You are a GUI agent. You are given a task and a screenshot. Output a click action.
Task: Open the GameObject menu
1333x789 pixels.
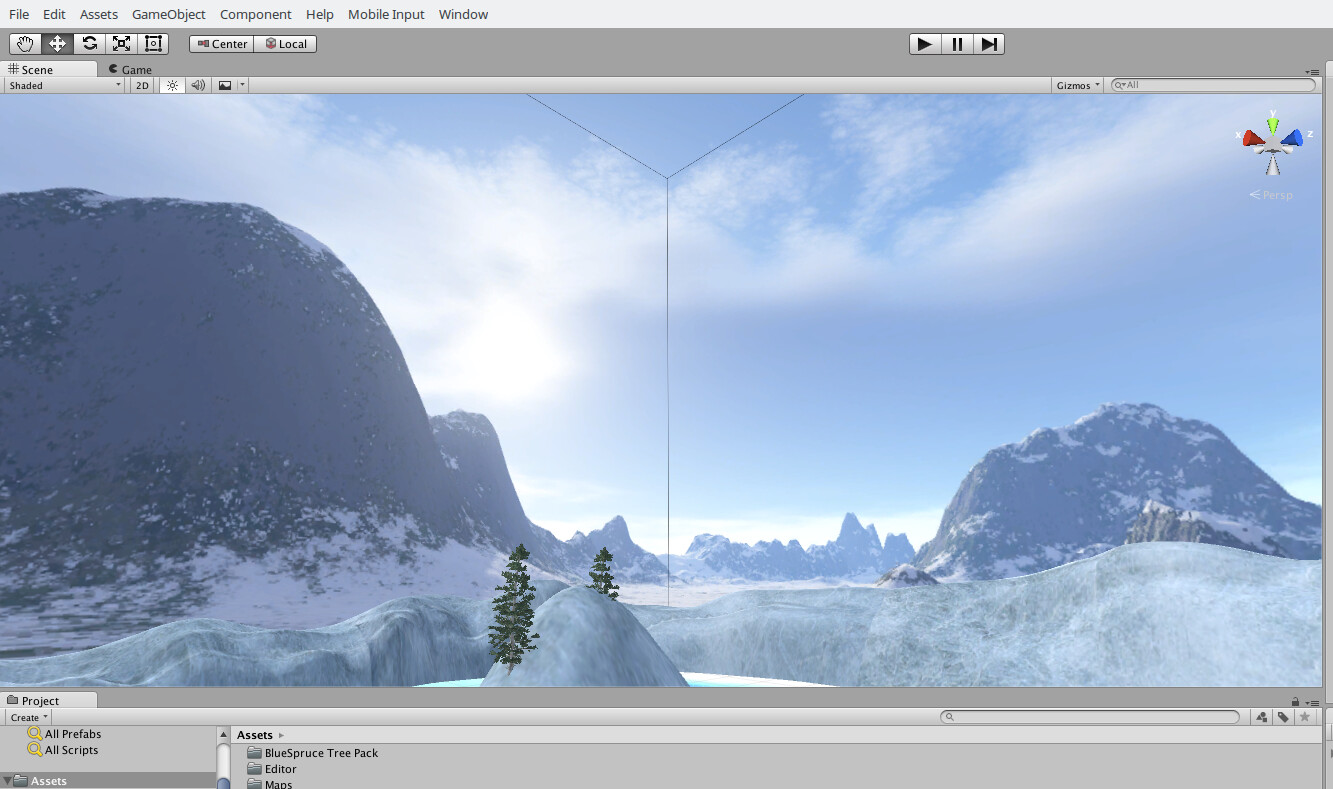point(169,14)
